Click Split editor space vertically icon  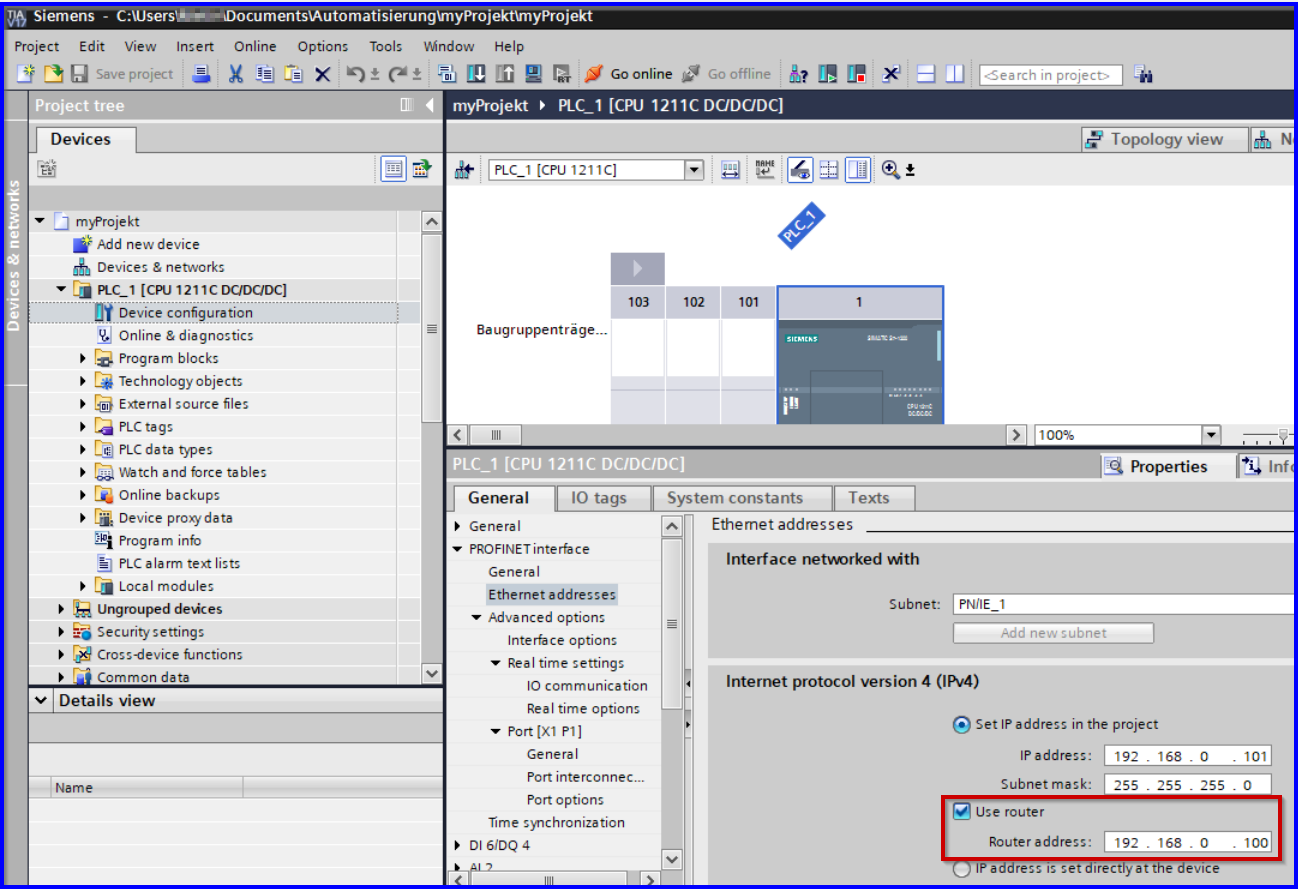tap(955, 74)
